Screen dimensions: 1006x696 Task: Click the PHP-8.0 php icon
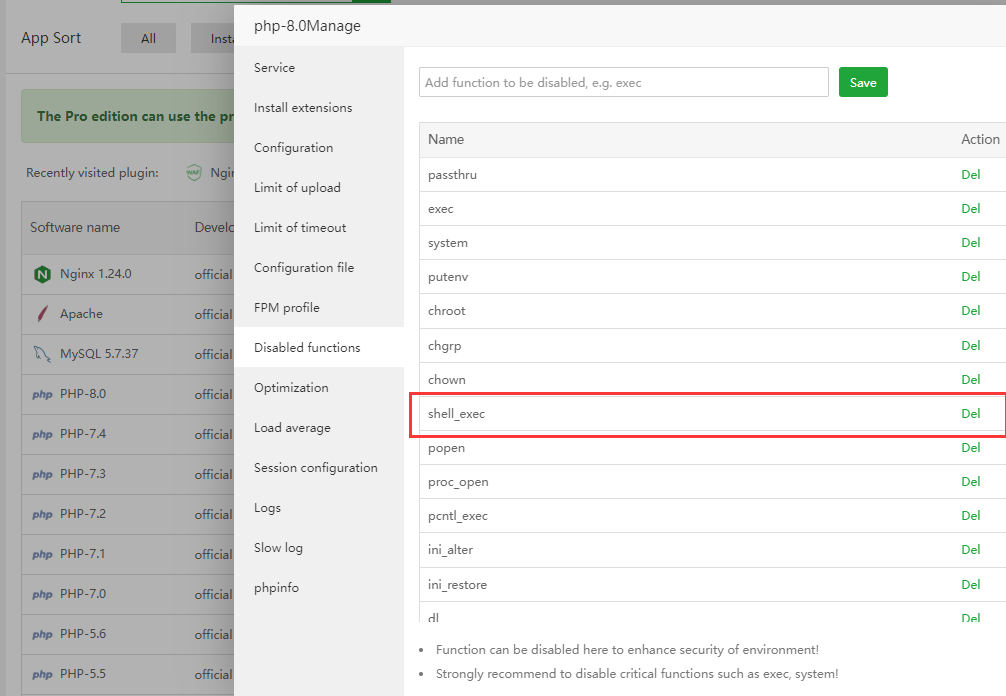(42, 394)
